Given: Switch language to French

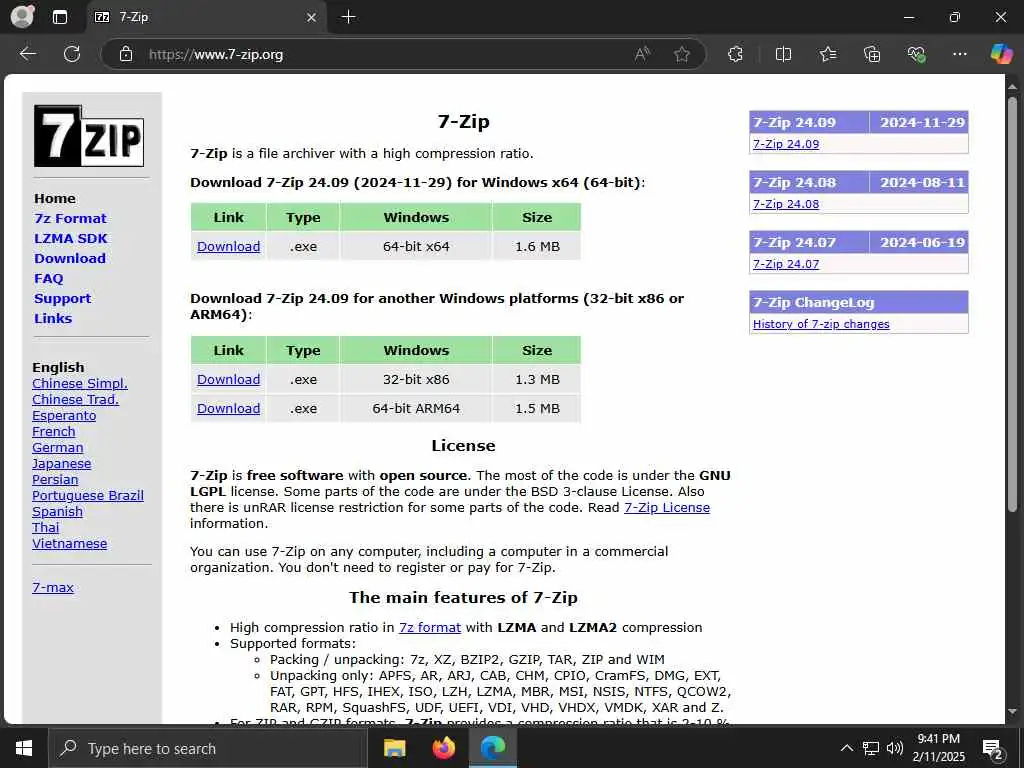Looking at the screenshot, I should (x=54, y=432).
